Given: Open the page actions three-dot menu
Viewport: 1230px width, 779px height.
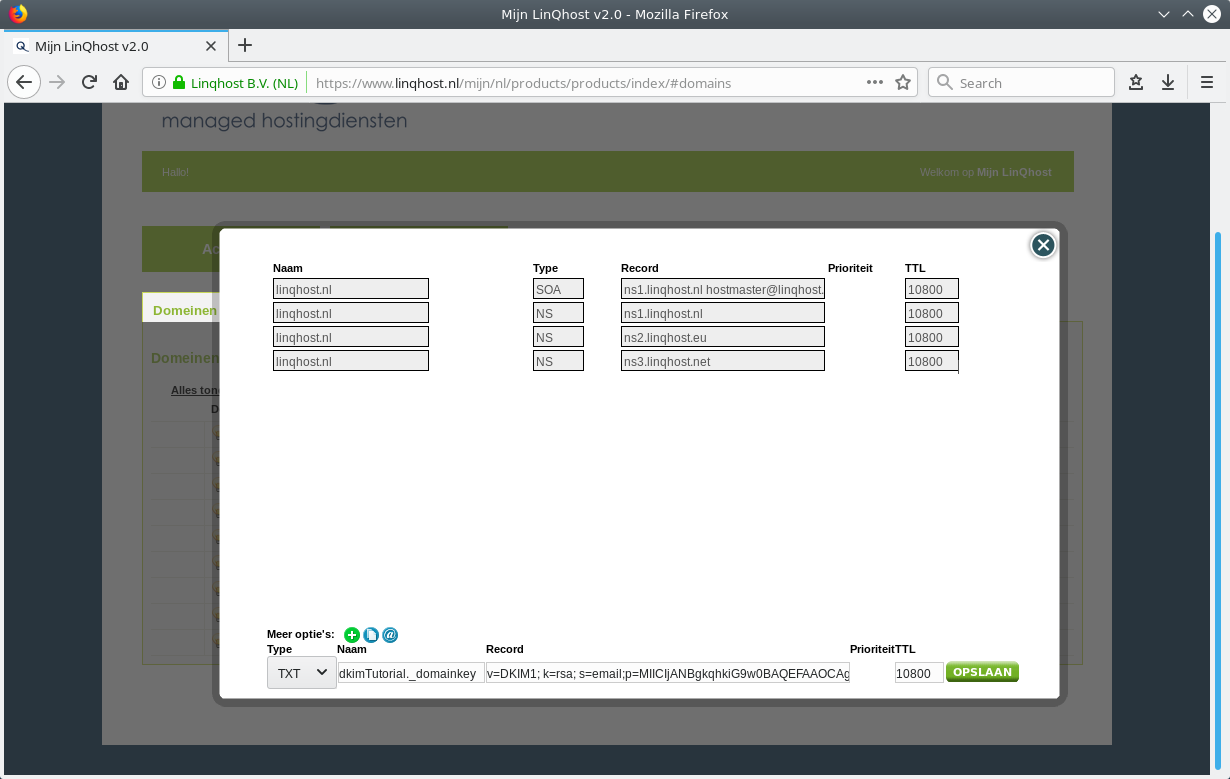Looking at the screenshot, I should click(874, 83).
